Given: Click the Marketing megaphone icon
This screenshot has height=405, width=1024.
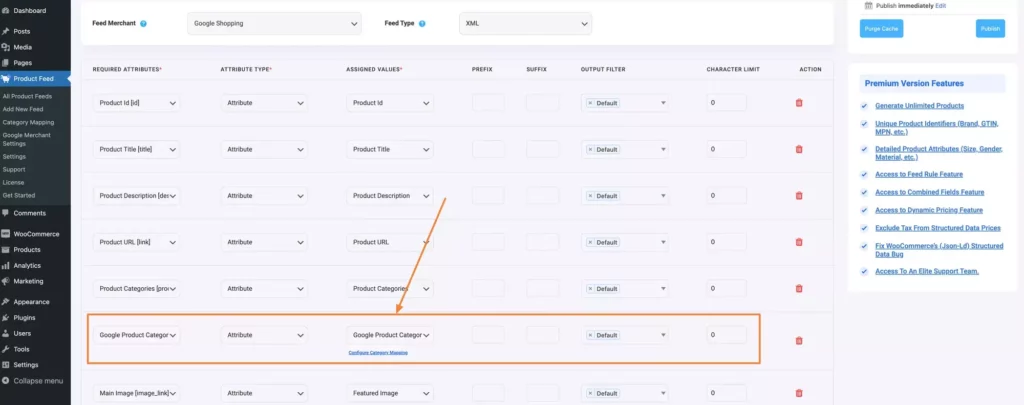Looking at the screenshot, I should (x=6, y=282).
